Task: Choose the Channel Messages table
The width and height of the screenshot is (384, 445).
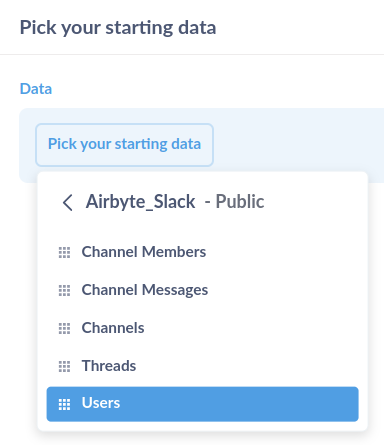Action: click(202, 290)
